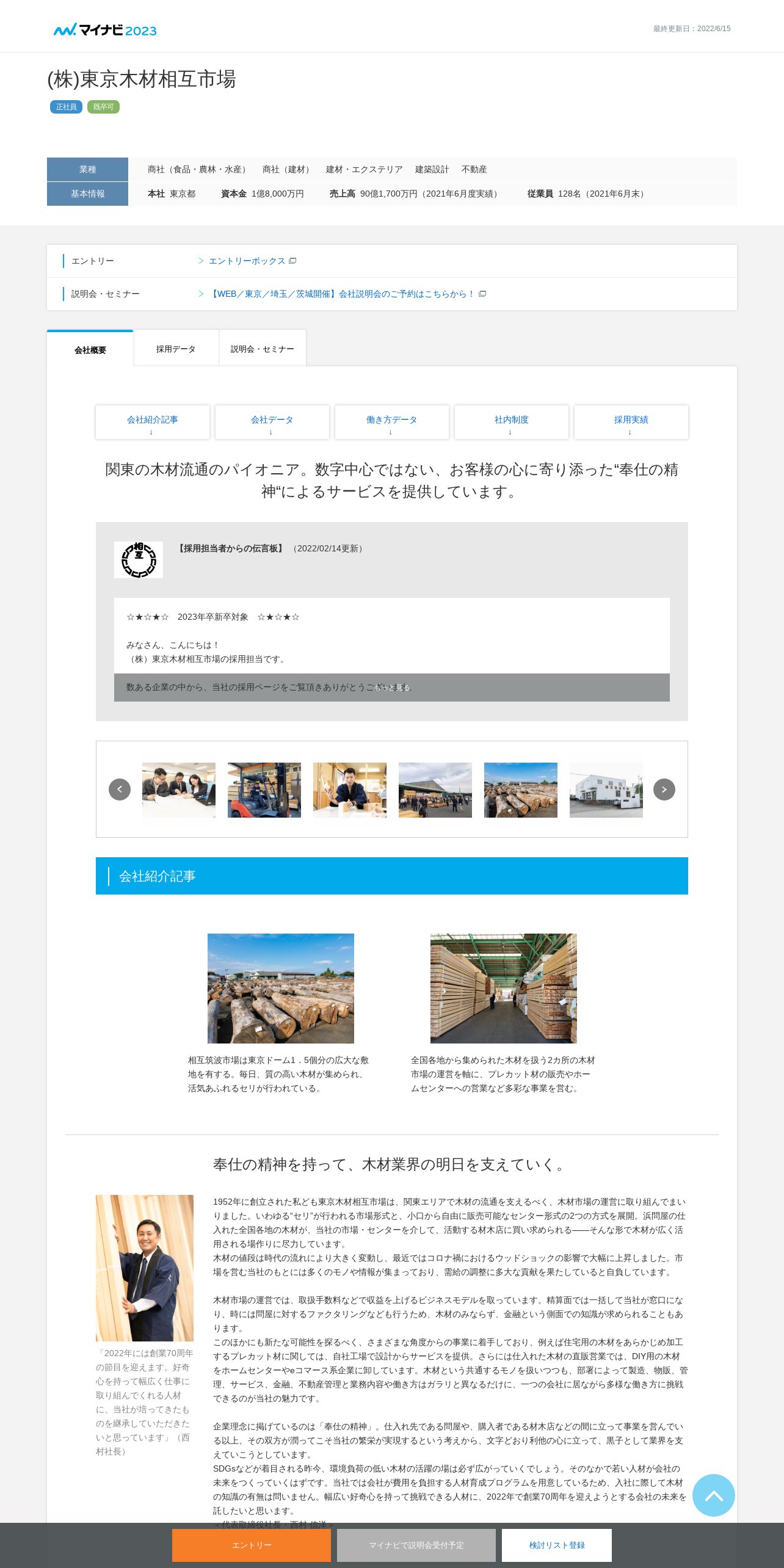Click the orange エントリー button
This screenshot has height=1568, width=784.
click(x=252, y=1545)
